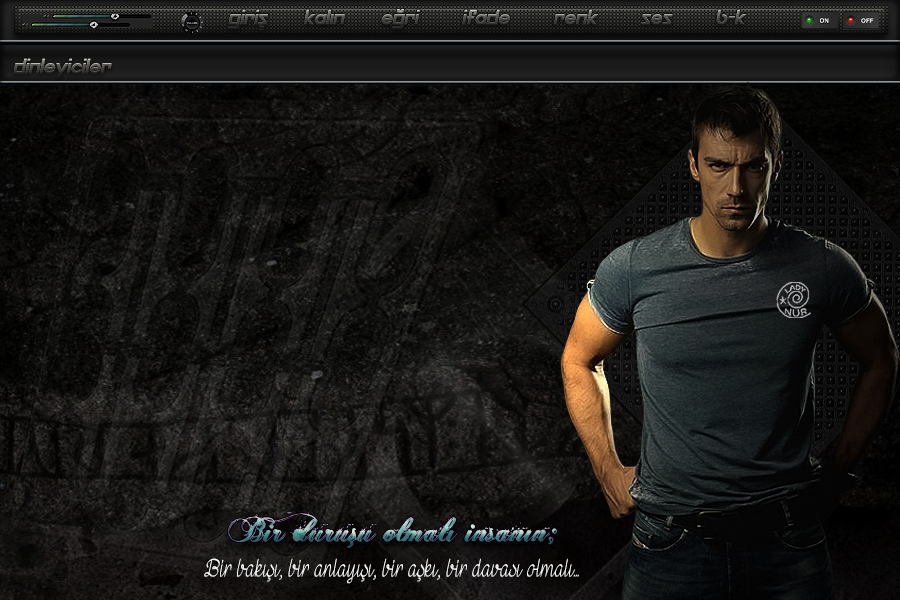The height and width of the screenshot is (600, 900).
Task: Select the giriş menu item
Action: pyautogui.click(x=248, y=18)
